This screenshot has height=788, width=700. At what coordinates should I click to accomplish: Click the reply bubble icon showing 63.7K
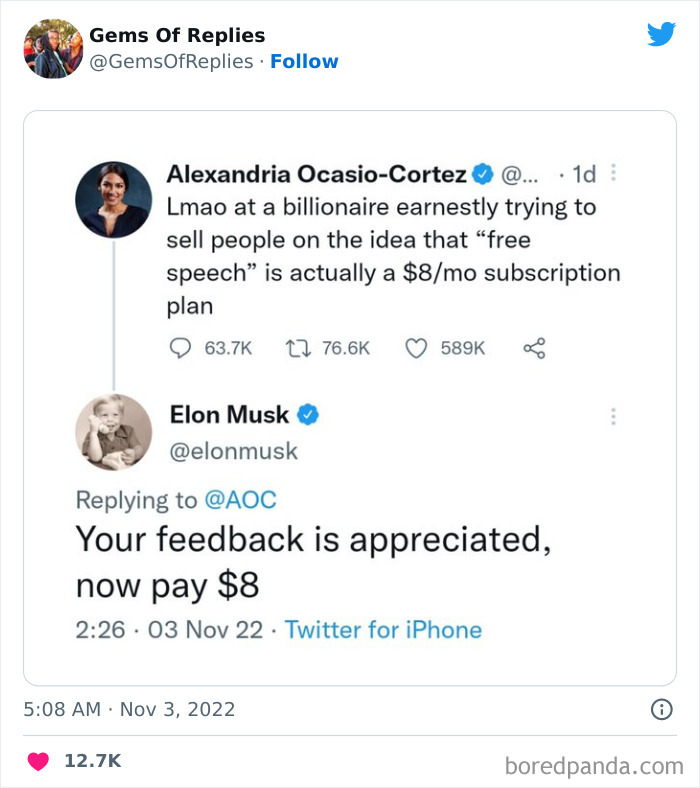tap(182, 348)
